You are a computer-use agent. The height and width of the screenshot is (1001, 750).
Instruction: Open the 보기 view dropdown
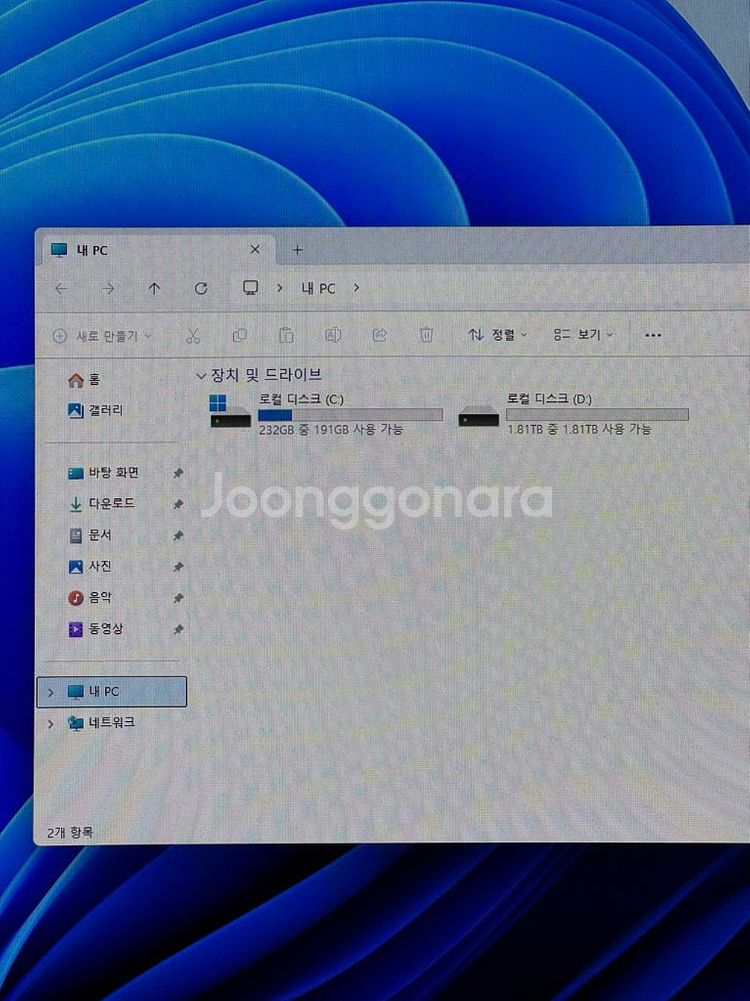[x=584, y=335]
